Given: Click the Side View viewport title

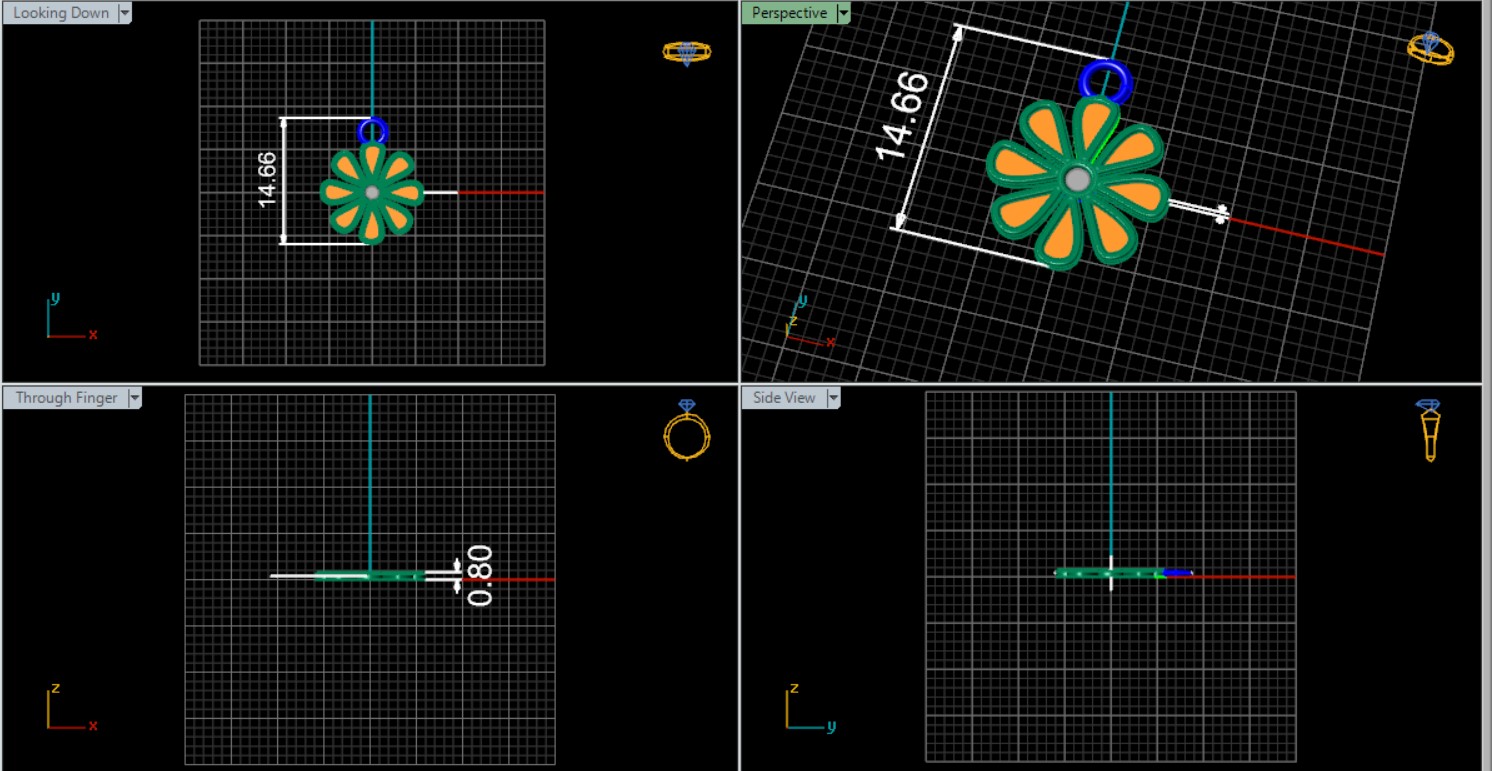Looking at the screenshot, I should coord(784,398).
